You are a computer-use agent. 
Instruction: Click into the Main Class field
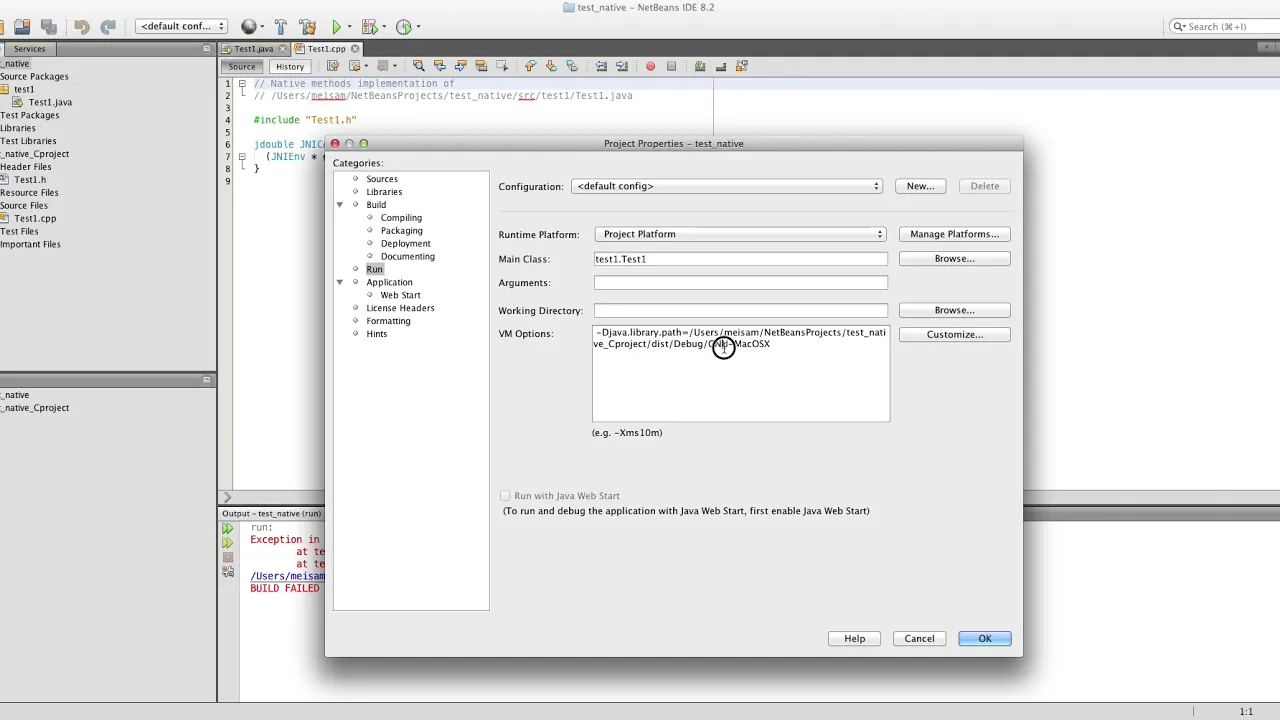(x=740, y=259)
